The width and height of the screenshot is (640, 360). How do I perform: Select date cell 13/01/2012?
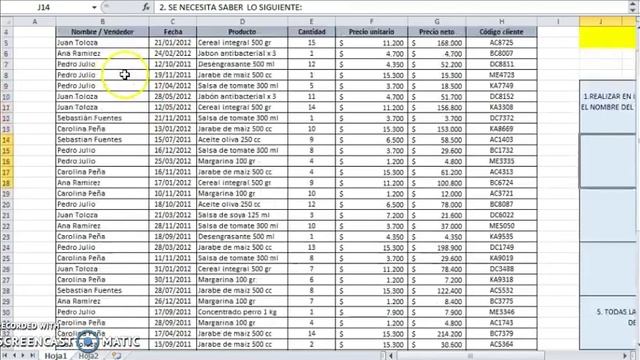pyautogui.click(x=173, y=129)
